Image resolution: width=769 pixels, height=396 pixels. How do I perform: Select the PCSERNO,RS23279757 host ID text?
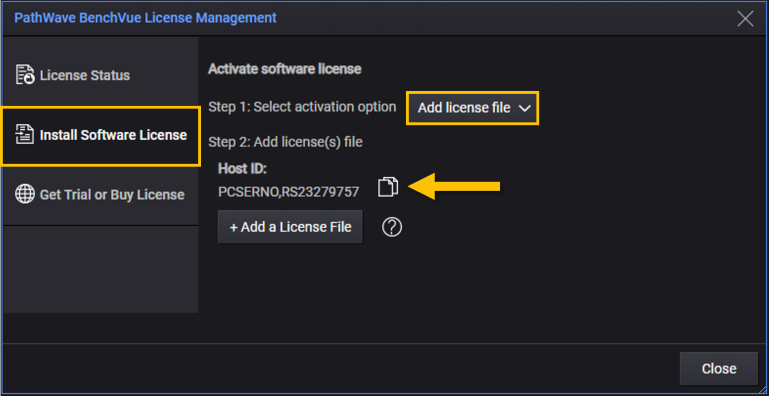point(288,192)
